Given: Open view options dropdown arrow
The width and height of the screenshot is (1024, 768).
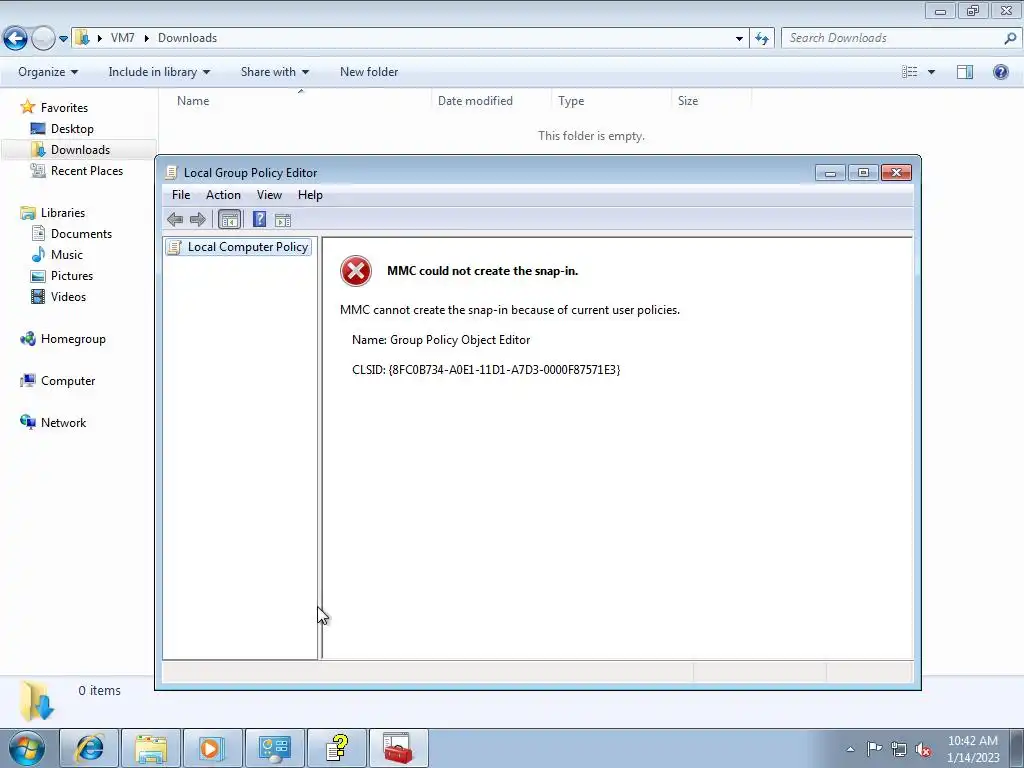Looking at the screenshot, I should (931, 72).
